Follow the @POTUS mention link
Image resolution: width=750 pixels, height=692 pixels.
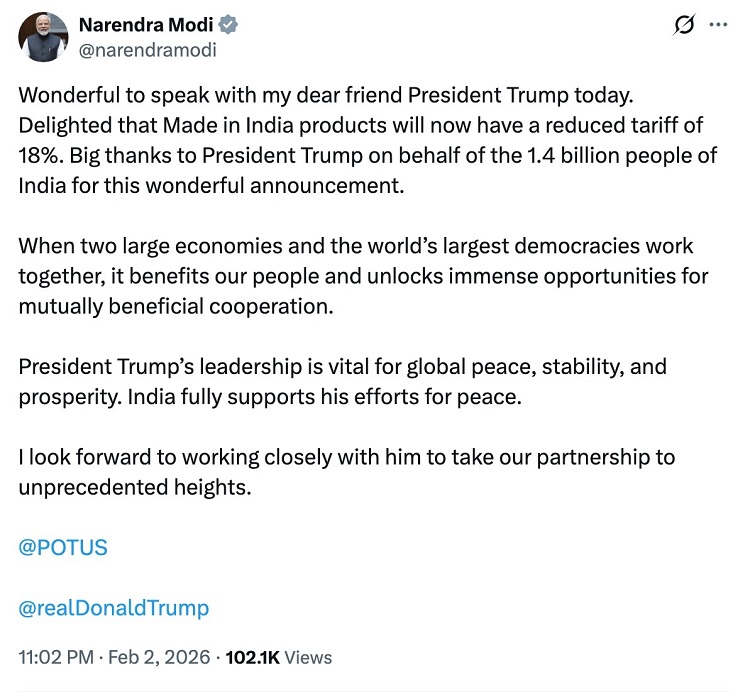63,547
